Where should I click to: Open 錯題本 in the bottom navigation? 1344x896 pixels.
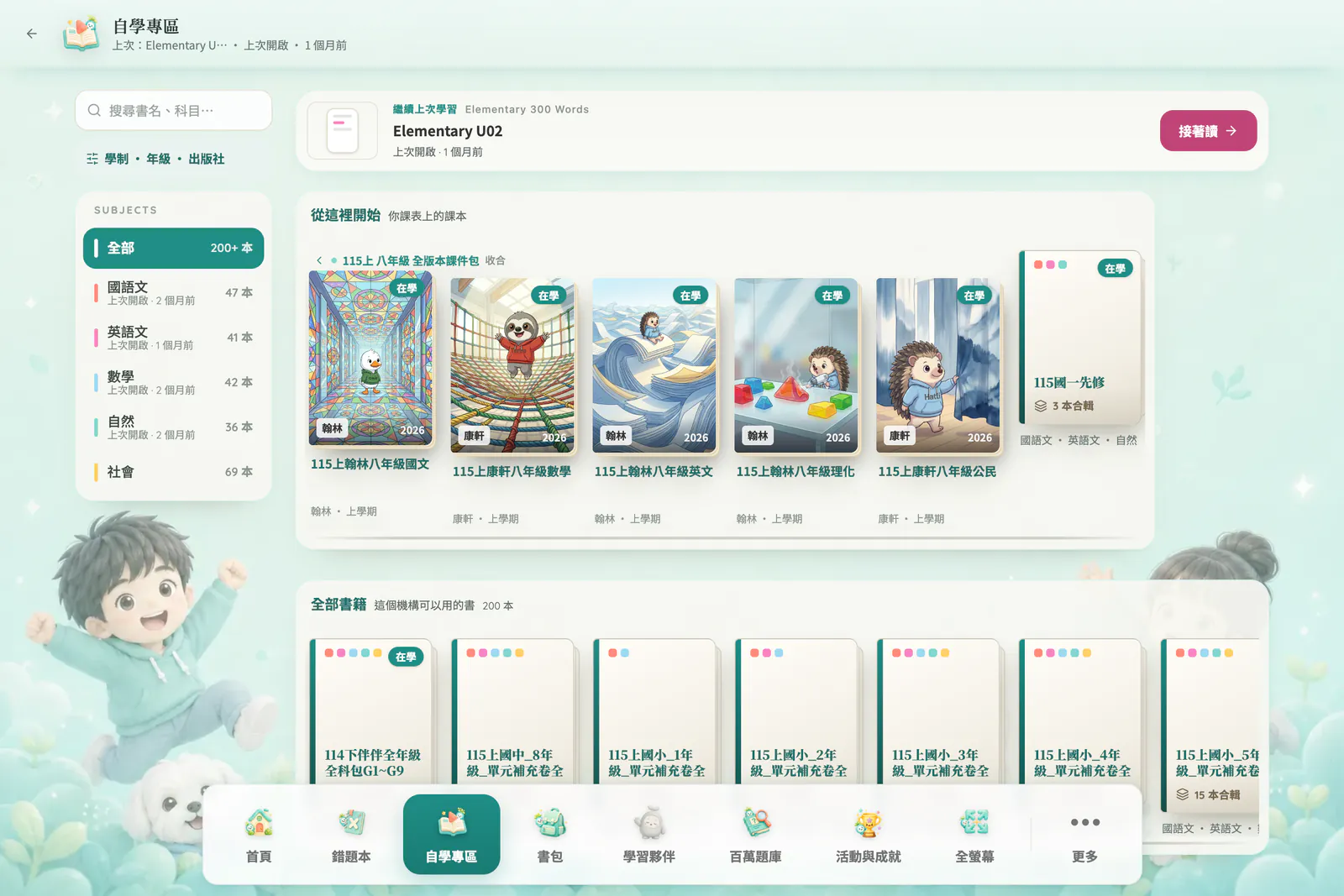tap(351, 835)
